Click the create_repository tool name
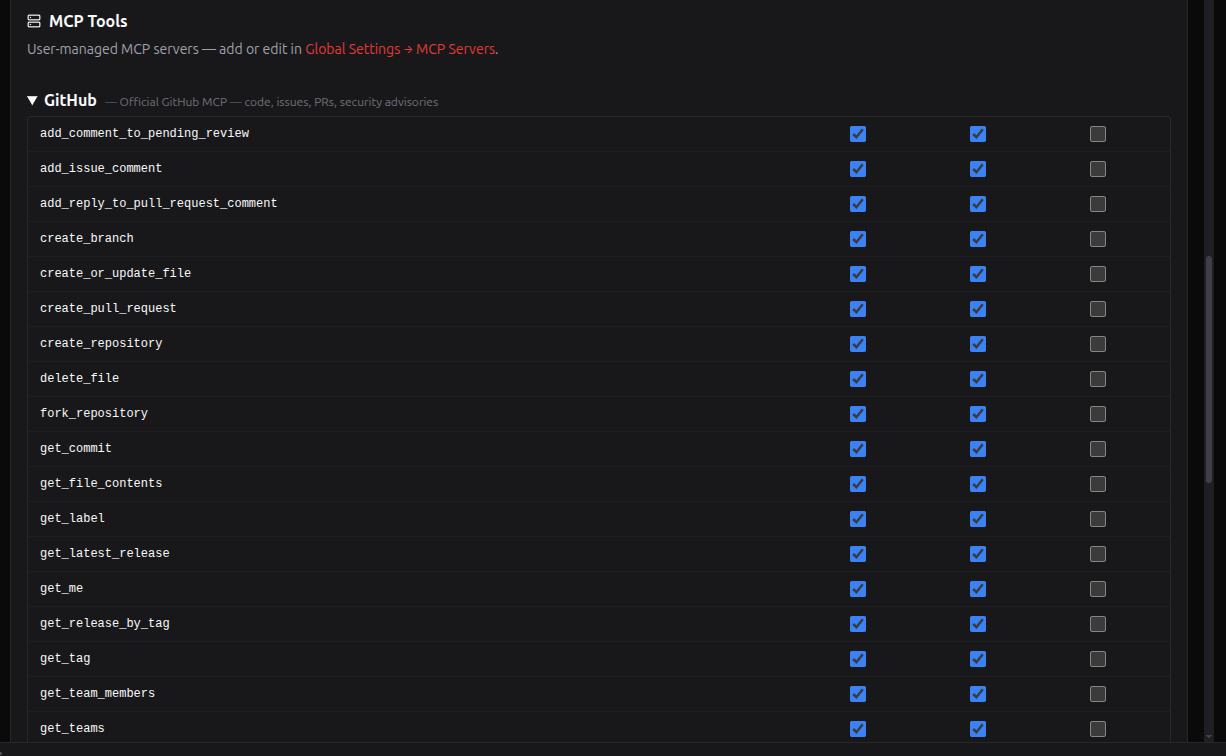Screen dimensions: 1226x756 (x=101, y=343)
